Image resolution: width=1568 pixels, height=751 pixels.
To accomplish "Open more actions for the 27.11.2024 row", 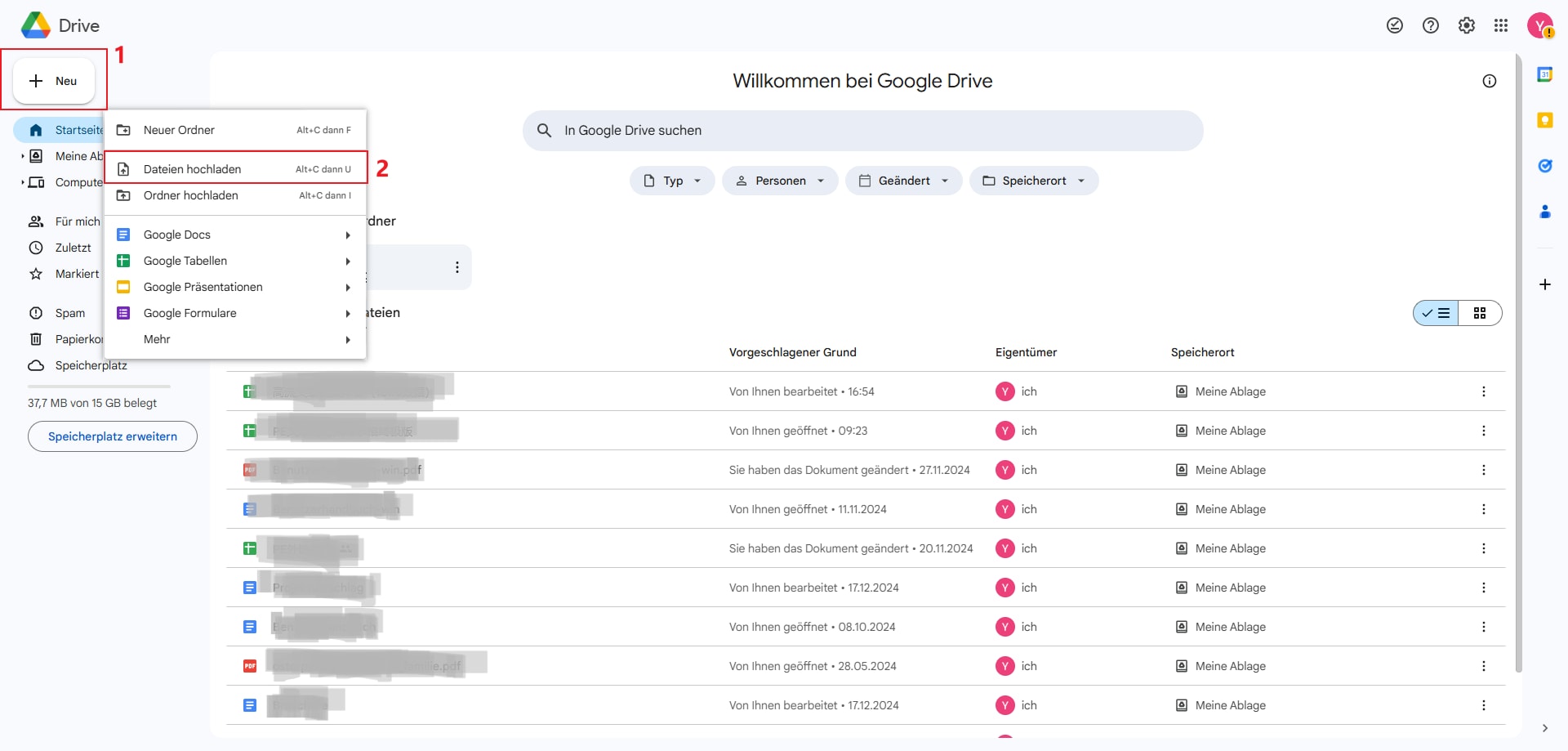I will 1484,470.
